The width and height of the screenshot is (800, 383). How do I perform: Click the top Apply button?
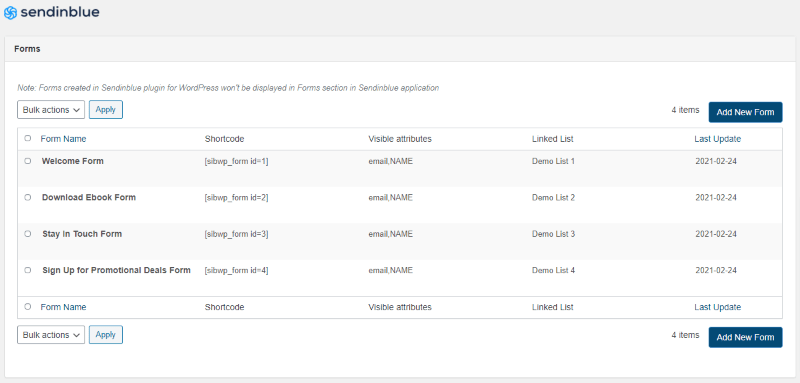[106, 110]
